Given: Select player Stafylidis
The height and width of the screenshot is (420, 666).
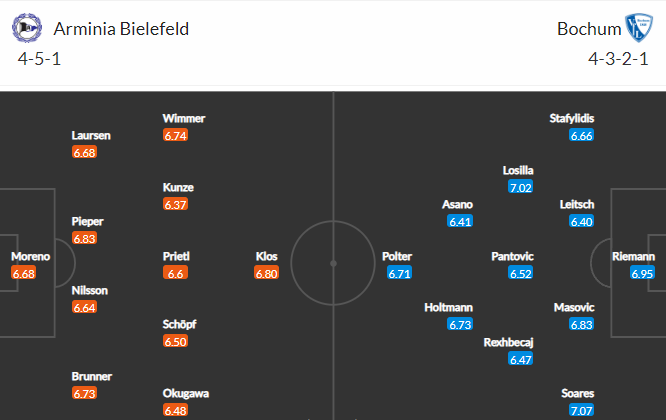Looking at the screenshot, I should point(572,118).
